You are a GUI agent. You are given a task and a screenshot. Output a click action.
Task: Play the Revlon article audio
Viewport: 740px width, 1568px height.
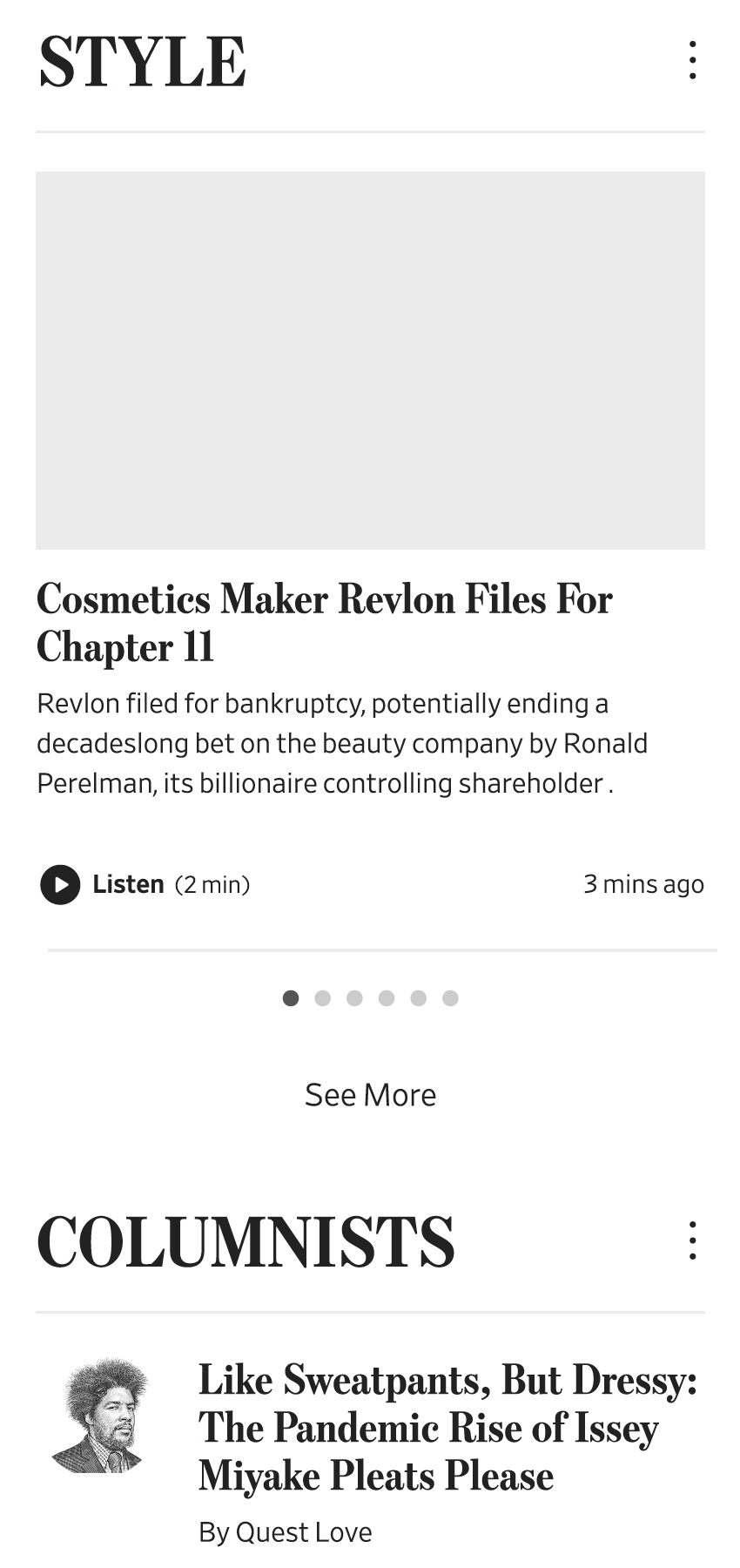tap(60, 885)
